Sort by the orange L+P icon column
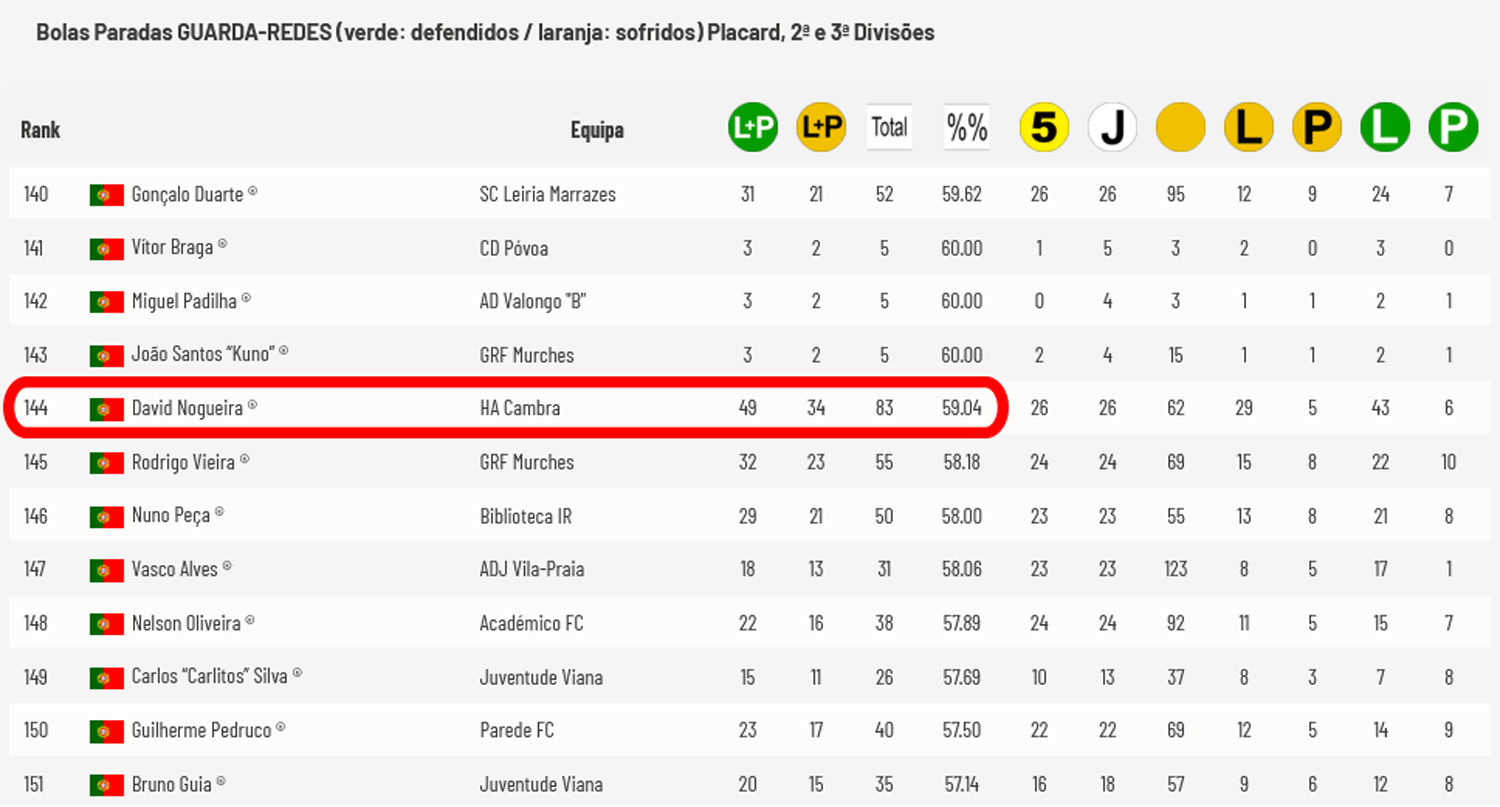The height and width of the screenshot is (807, 1500). coord(821,128)
